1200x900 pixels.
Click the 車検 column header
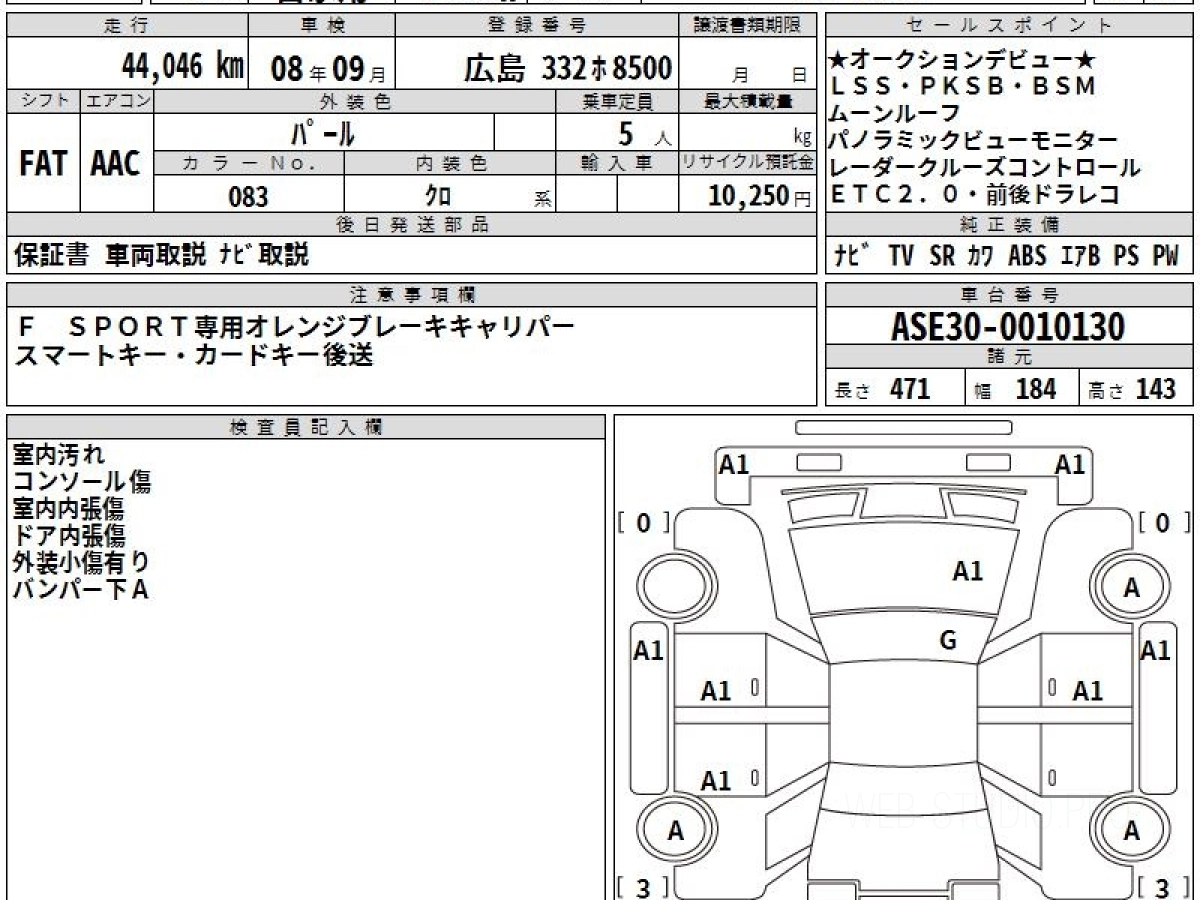click(322, 26)
